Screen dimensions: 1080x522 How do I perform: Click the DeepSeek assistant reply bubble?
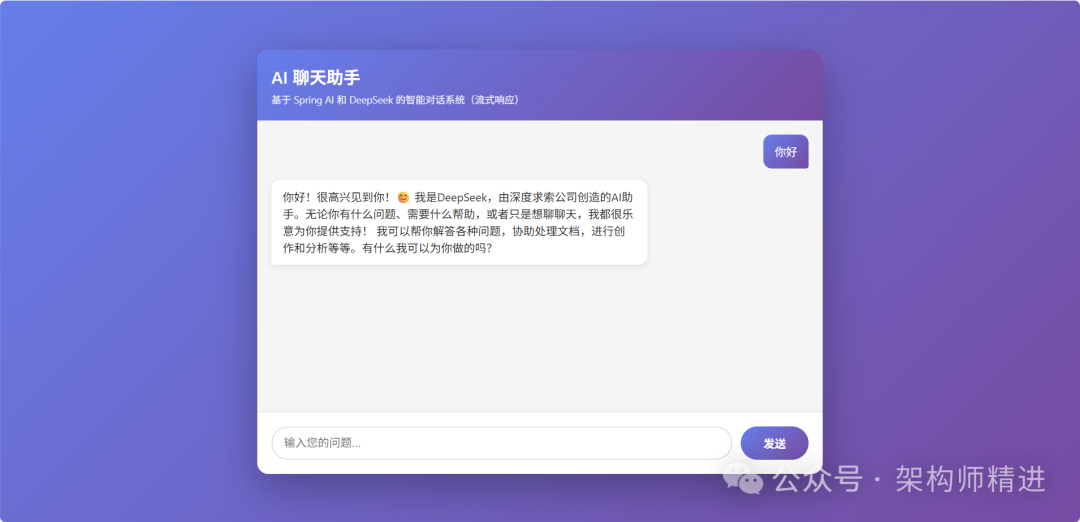click(459, 222)
